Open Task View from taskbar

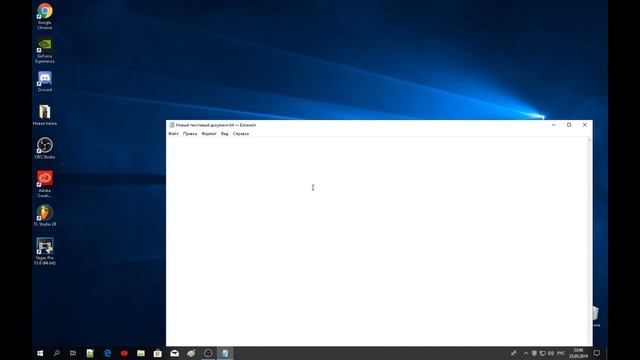point(73,353)
